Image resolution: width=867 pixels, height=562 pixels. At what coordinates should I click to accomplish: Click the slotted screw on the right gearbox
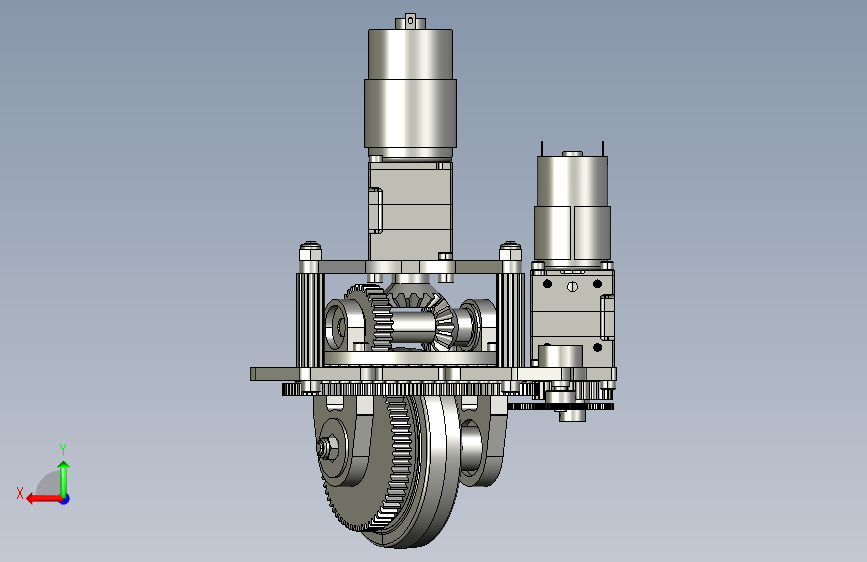(x=572, y=287)
